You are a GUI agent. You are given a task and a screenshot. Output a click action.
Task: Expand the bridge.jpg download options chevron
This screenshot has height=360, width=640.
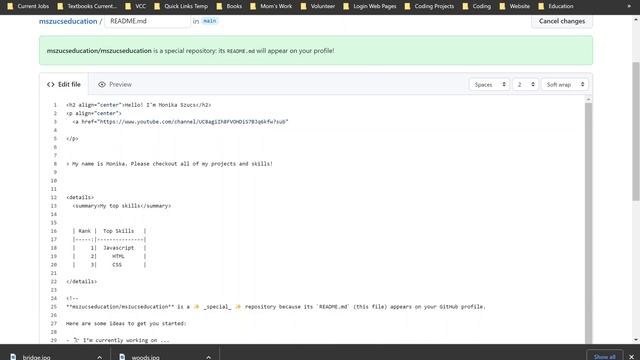click(x=100, y=357)
